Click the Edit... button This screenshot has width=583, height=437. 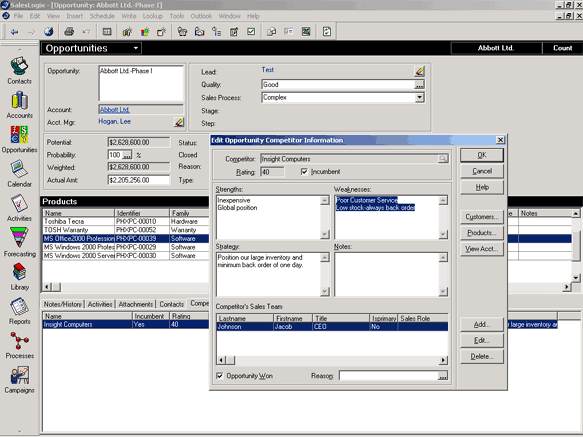click(x=482, y=341)
